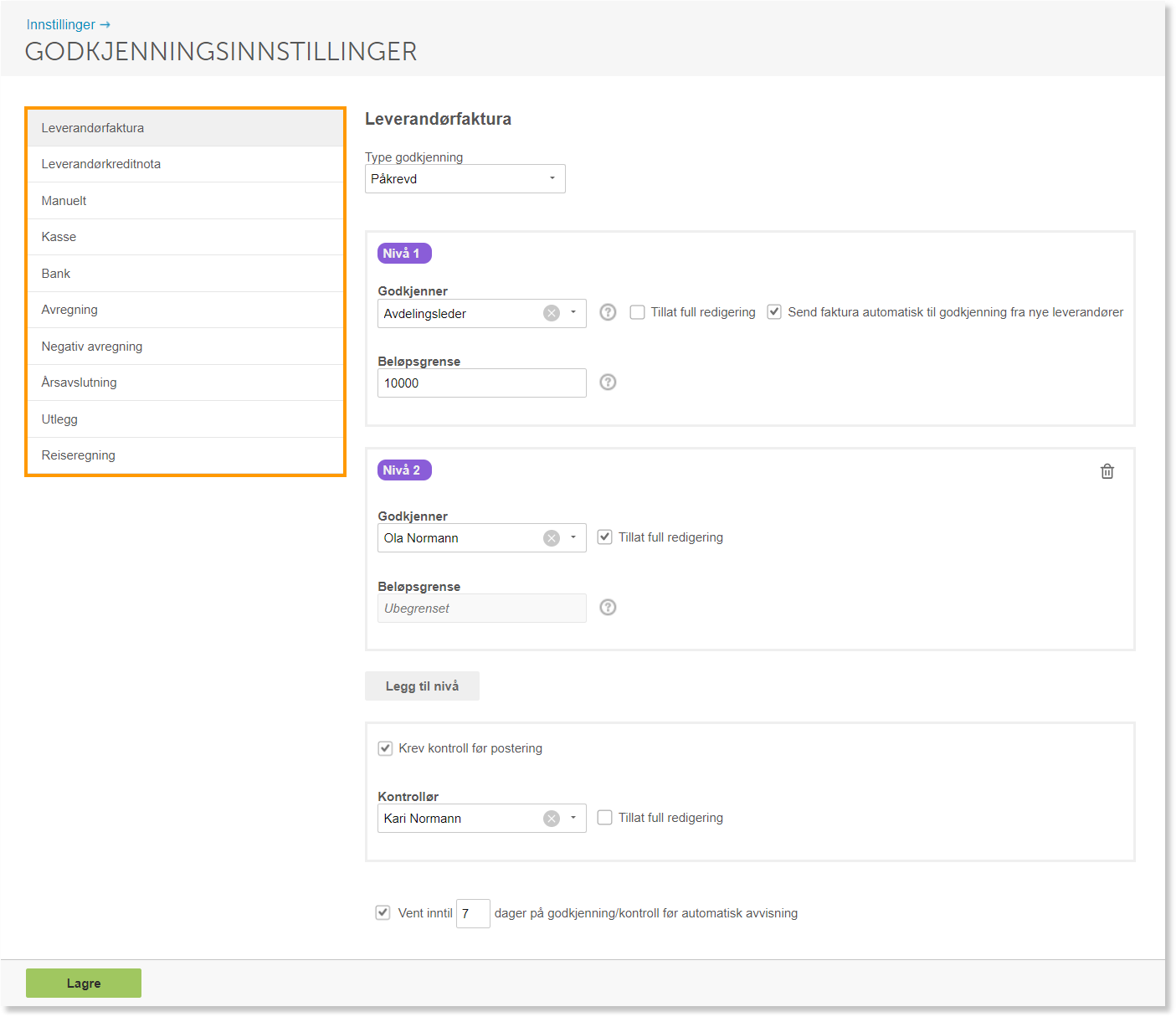The width and height of the screenshot is (1176, 1017).
Task: Toggle Tillat full redigering in Nivå 1
Action: tap(638, 312)
